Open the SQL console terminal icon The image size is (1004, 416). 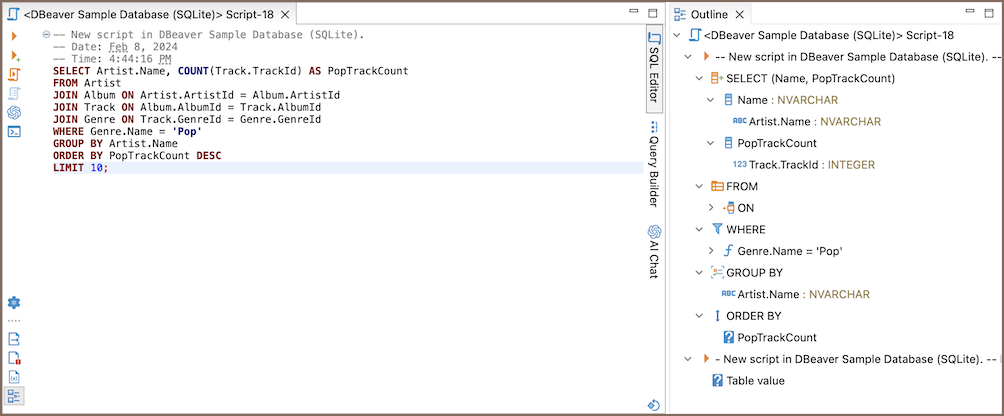coord(14,131)
